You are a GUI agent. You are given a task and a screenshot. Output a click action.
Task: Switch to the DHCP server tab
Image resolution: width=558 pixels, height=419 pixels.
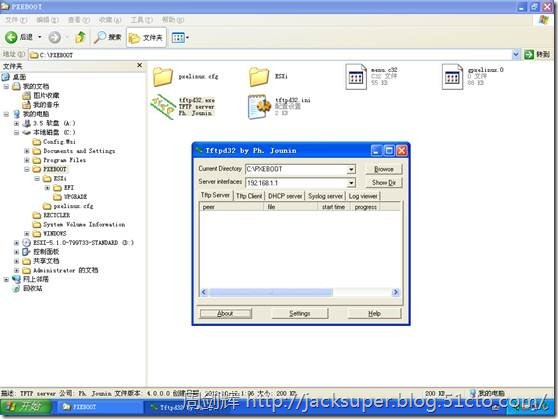(285, 196)
